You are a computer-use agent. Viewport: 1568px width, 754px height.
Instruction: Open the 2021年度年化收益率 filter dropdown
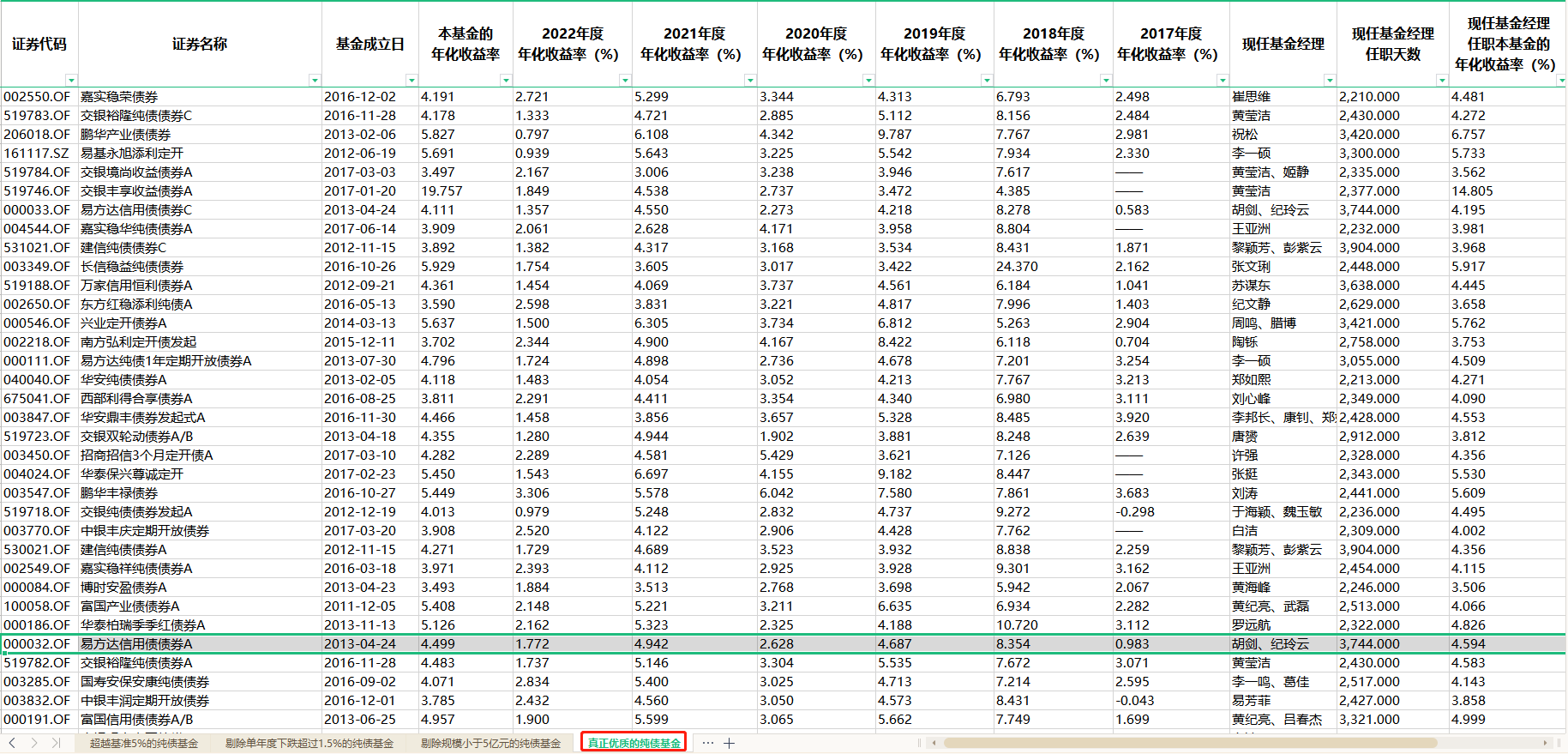(750, 80)
